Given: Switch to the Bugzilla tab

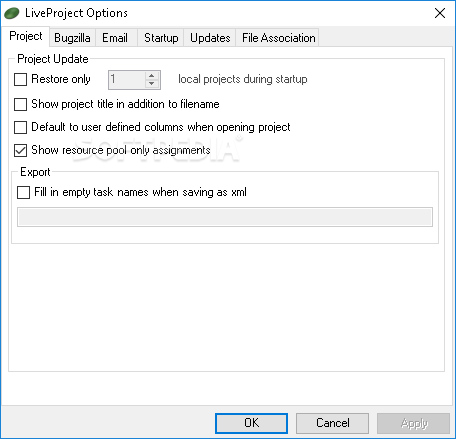Looking at the screenshot, I should click(x=72, y=38).
